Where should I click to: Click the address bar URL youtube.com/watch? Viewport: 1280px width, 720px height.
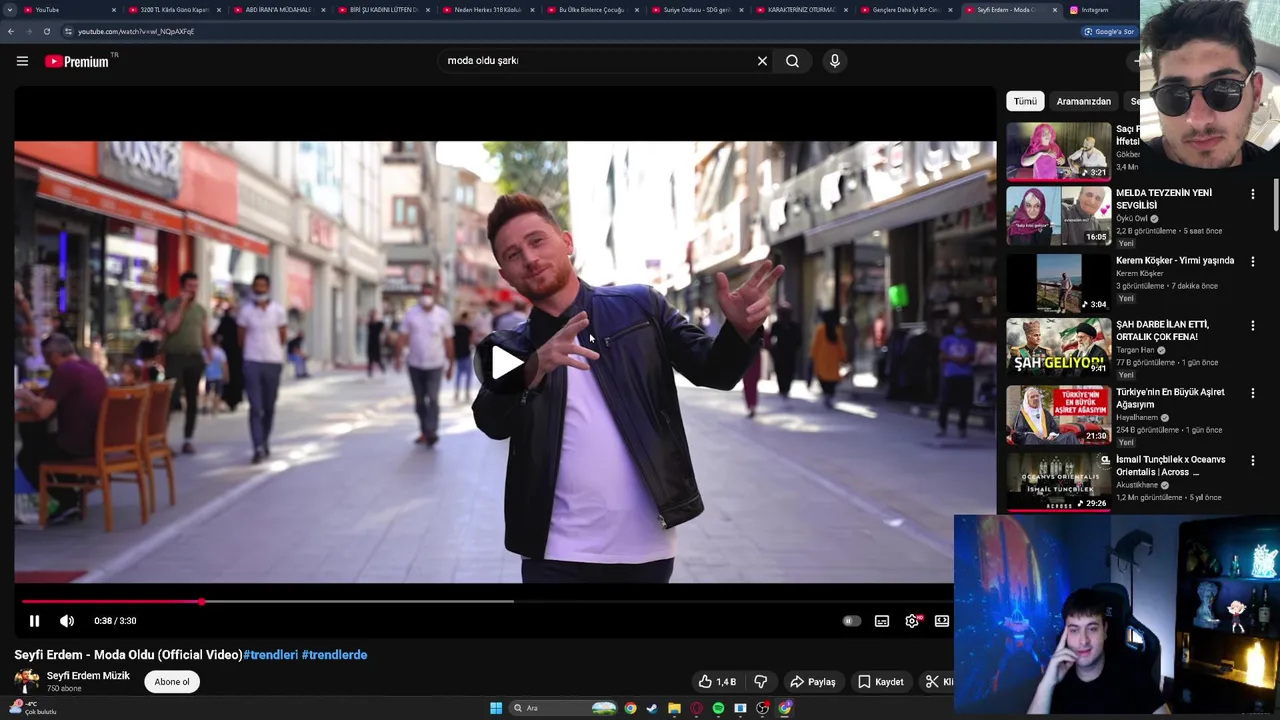click(x=136, y=31)
